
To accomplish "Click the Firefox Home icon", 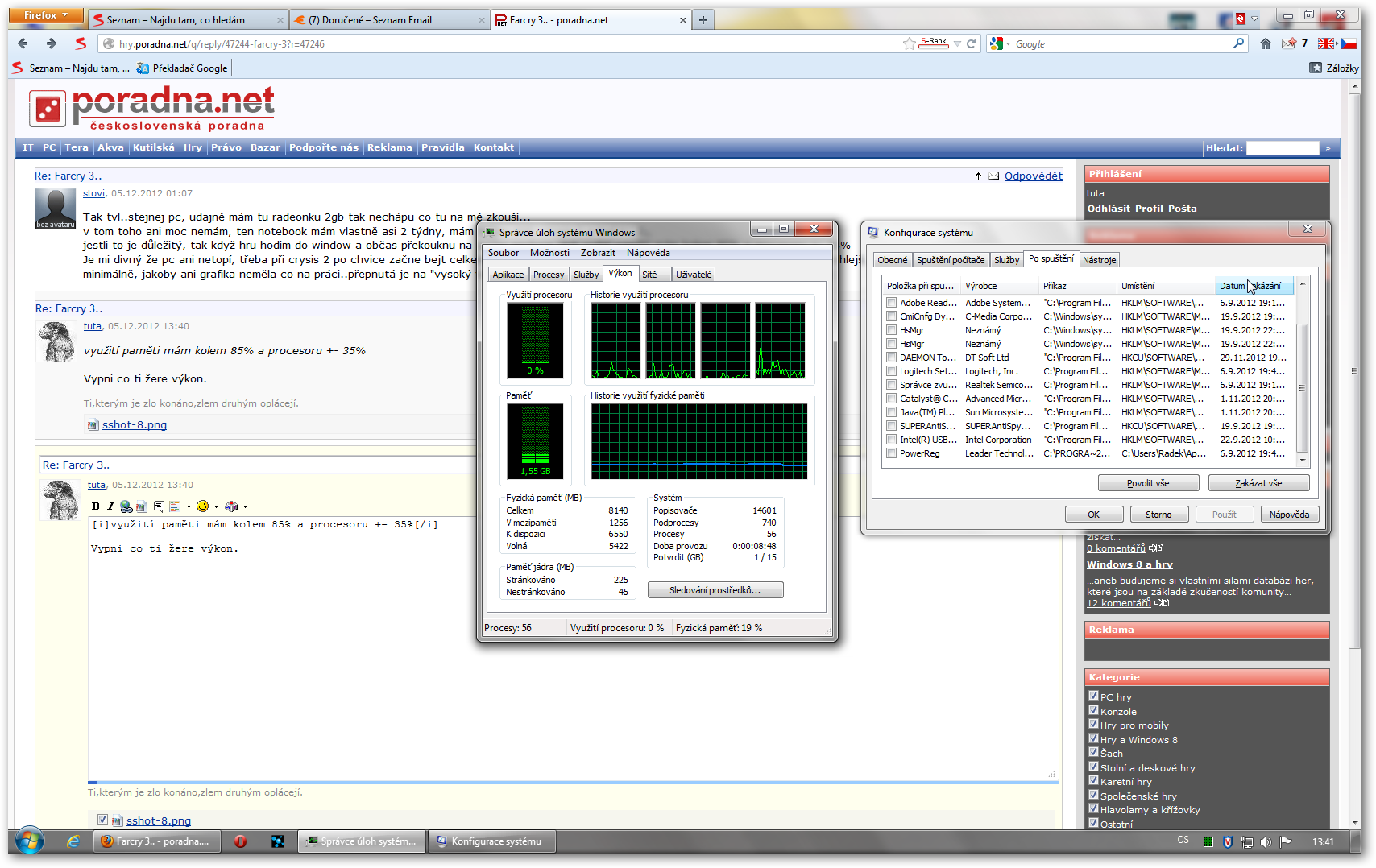I will click(1266, 43).
